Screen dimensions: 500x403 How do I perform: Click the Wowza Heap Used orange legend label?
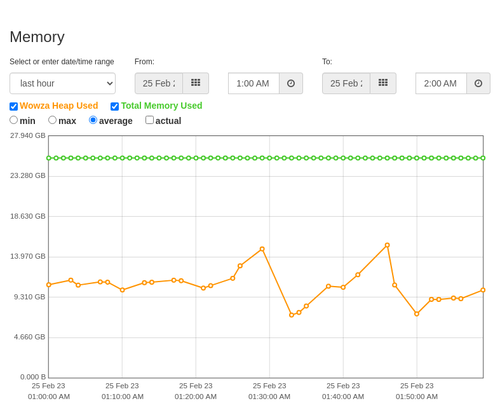[x=59, y=106]
